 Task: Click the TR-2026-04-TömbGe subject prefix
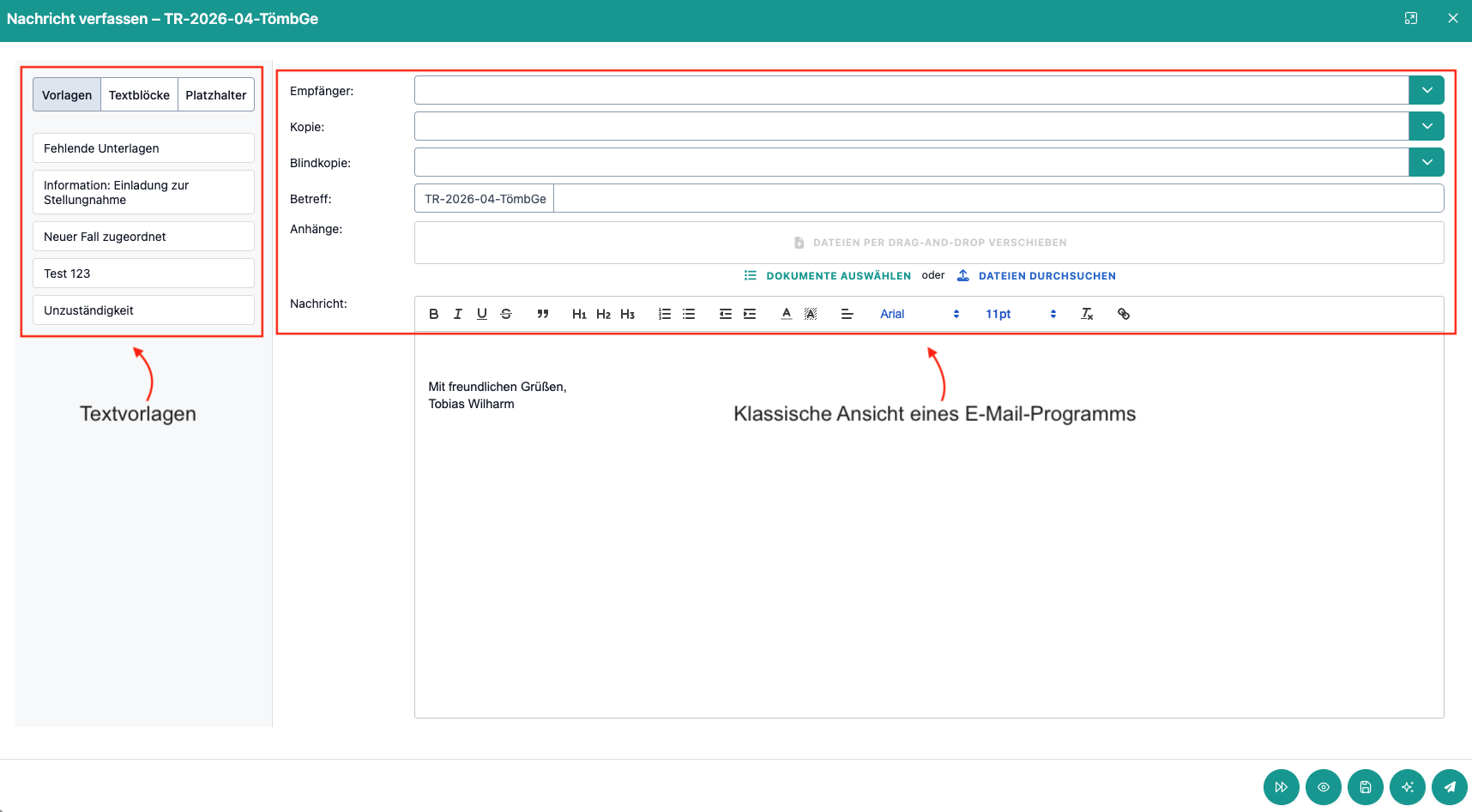tap(485, 199)
